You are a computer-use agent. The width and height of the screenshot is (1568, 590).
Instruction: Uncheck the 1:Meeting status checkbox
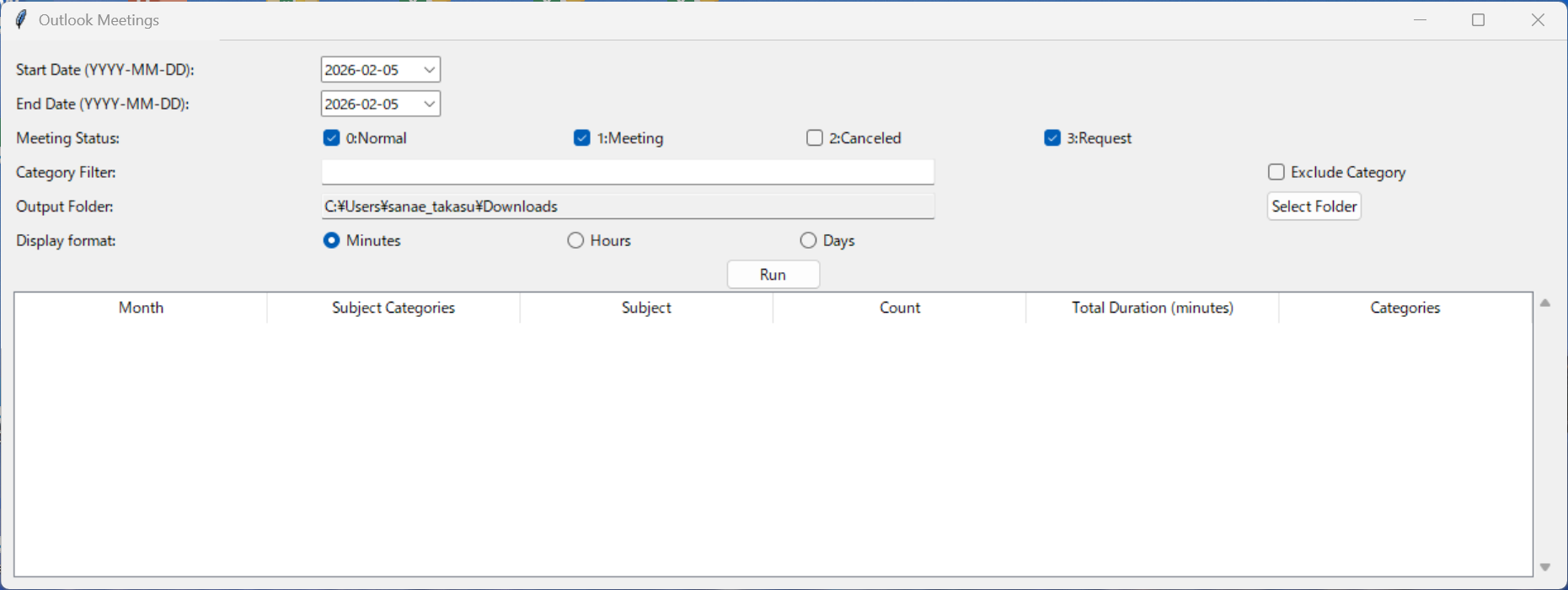click(x=582, y=138)
